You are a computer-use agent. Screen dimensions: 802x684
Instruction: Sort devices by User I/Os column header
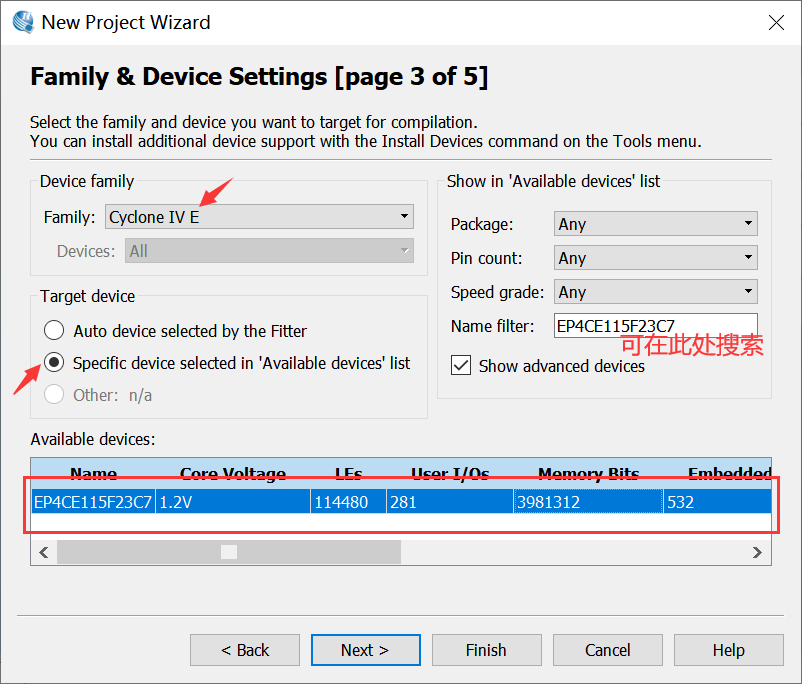(450, 474)
